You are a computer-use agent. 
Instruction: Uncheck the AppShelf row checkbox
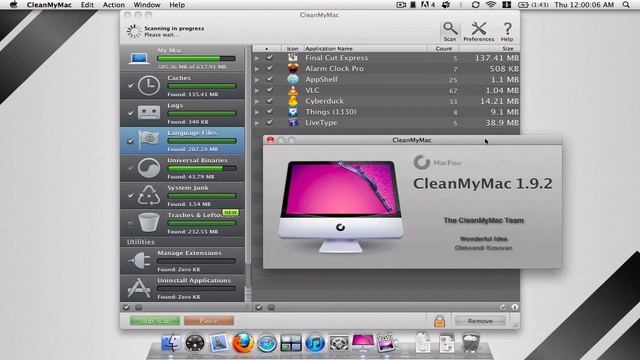pyautogui.click(x=269, y=79)
